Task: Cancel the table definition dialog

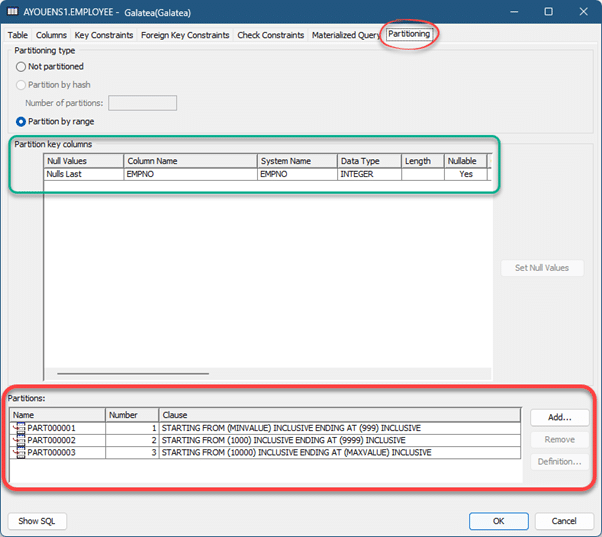Action: pos(564,521)
